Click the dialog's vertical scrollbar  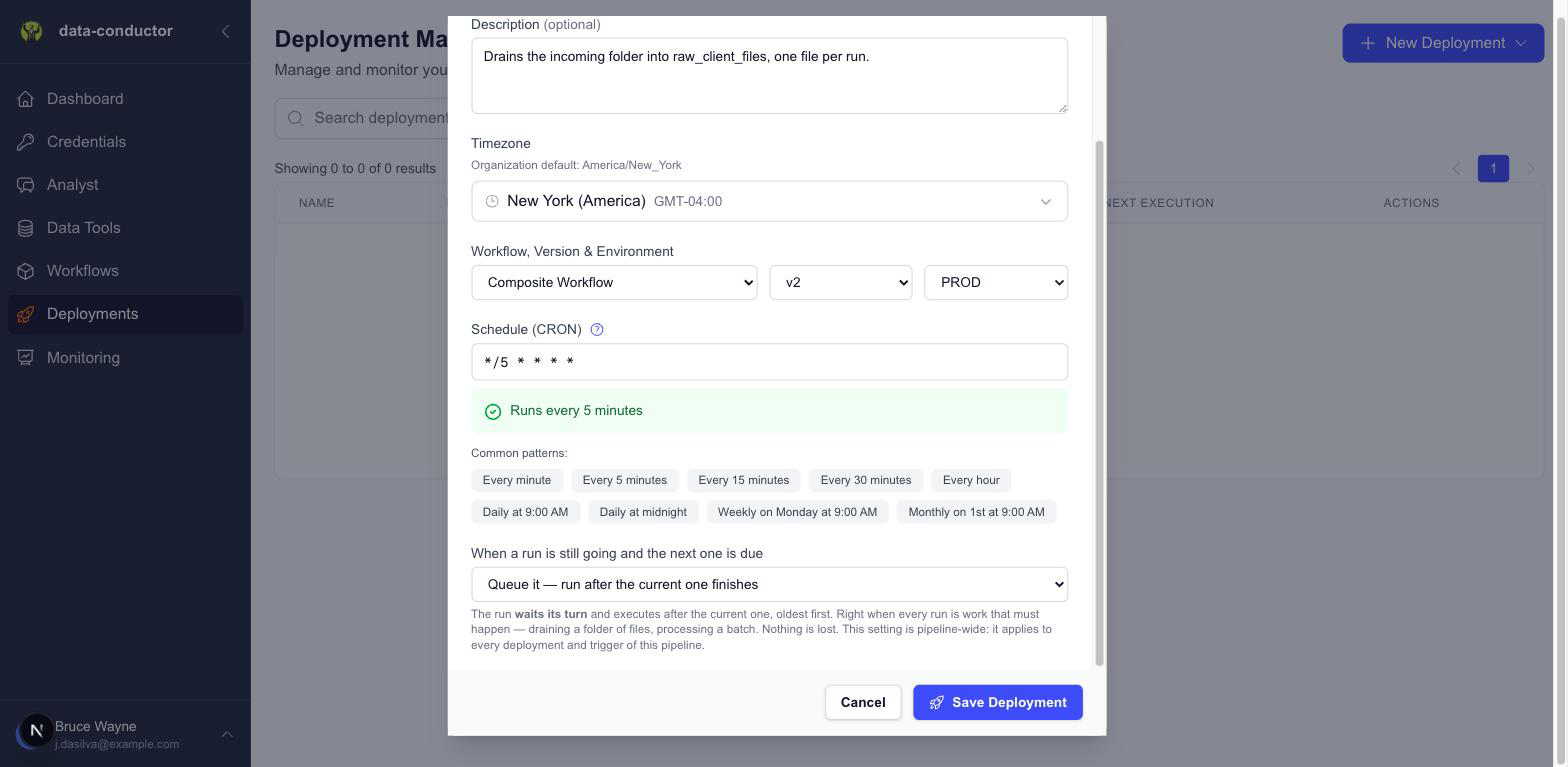coord(1099,403)
